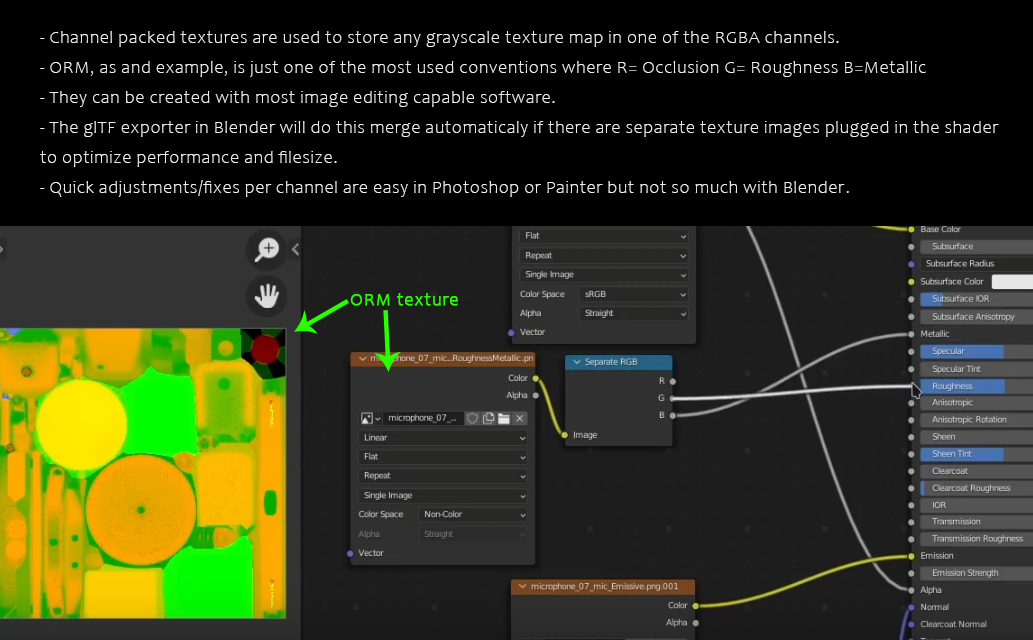This screenshot has width=1033, height=640.
Task: Click the Normal input socket on the shader
Action: (911, 607)
